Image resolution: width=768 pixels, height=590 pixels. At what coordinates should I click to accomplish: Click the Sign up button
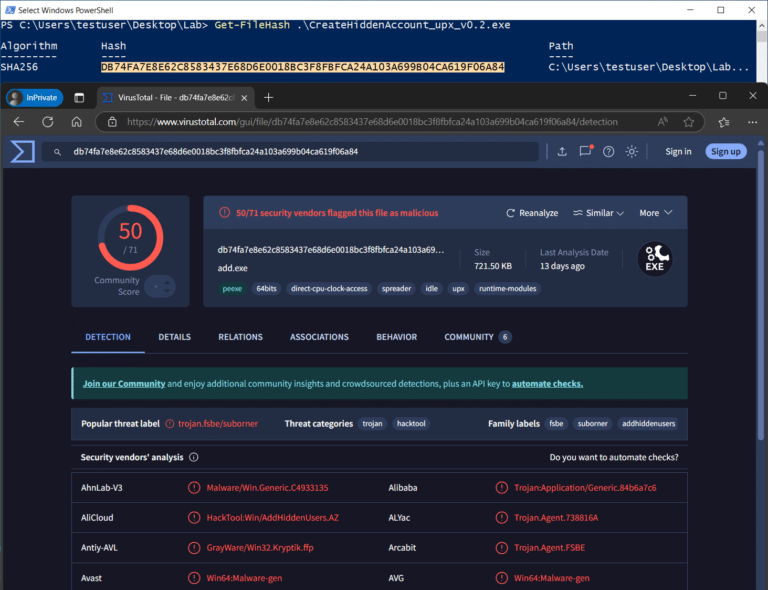pyautogui.click(x=726, y=152)
